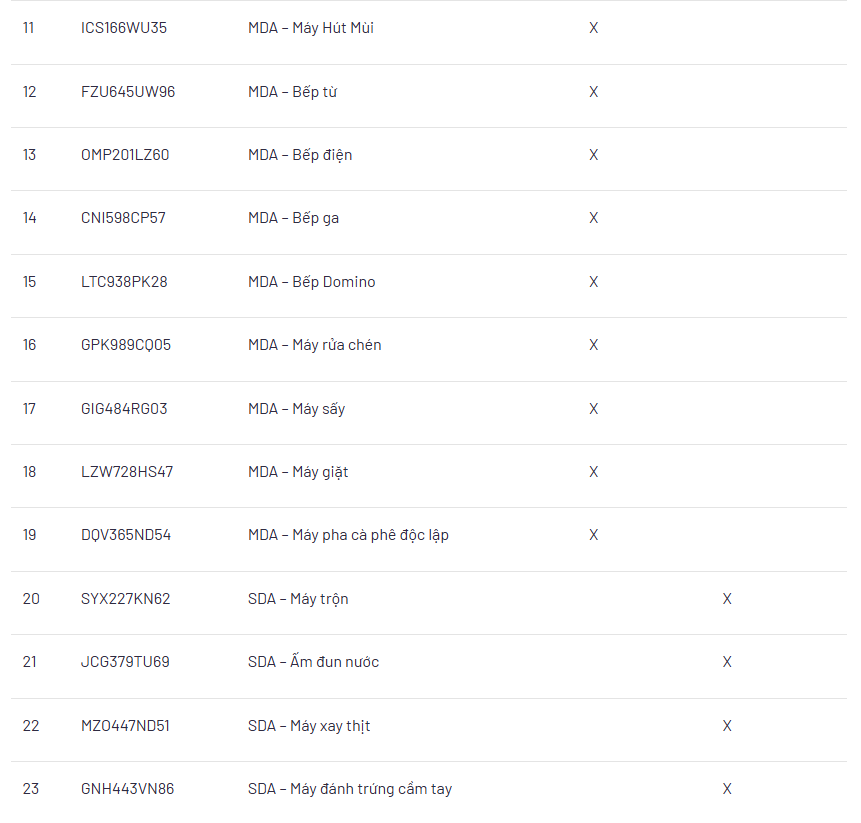Image resolution: width=861 pixels, height=823 pixels.
Task: Select code JCG379TU69
Action: (125, 662)
